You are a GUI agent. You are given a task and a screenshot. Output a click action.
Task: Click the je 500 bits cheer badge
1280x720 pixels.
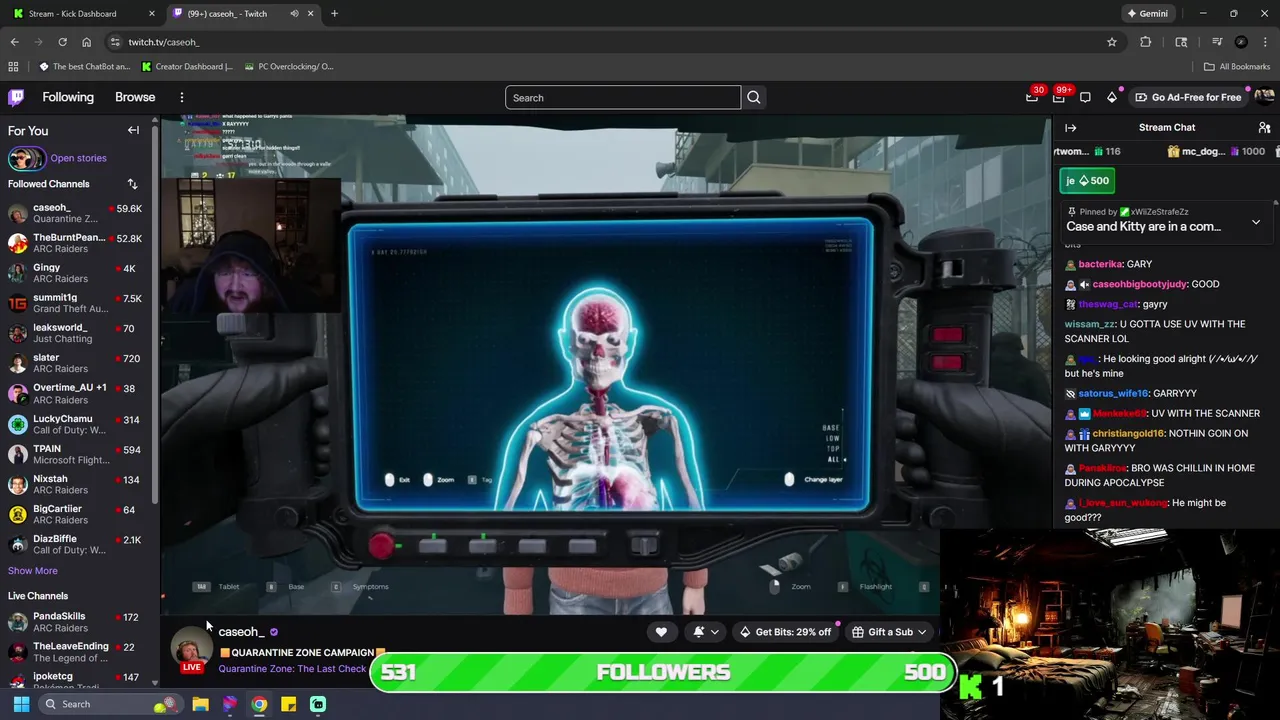click(1087, 181)
